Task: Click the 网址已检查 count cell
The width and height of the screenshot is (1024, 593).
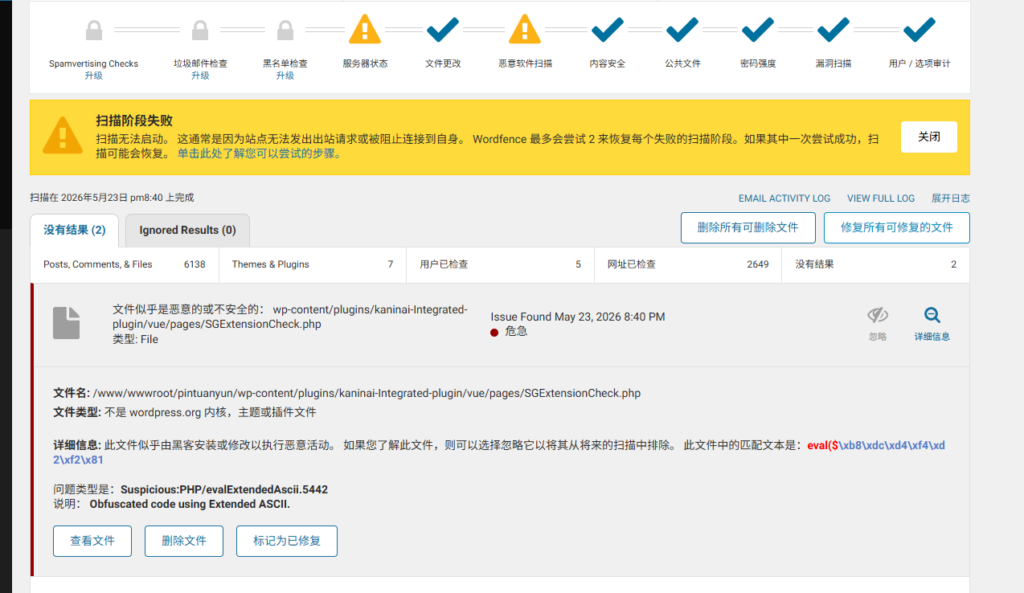Action: (688, 264)
